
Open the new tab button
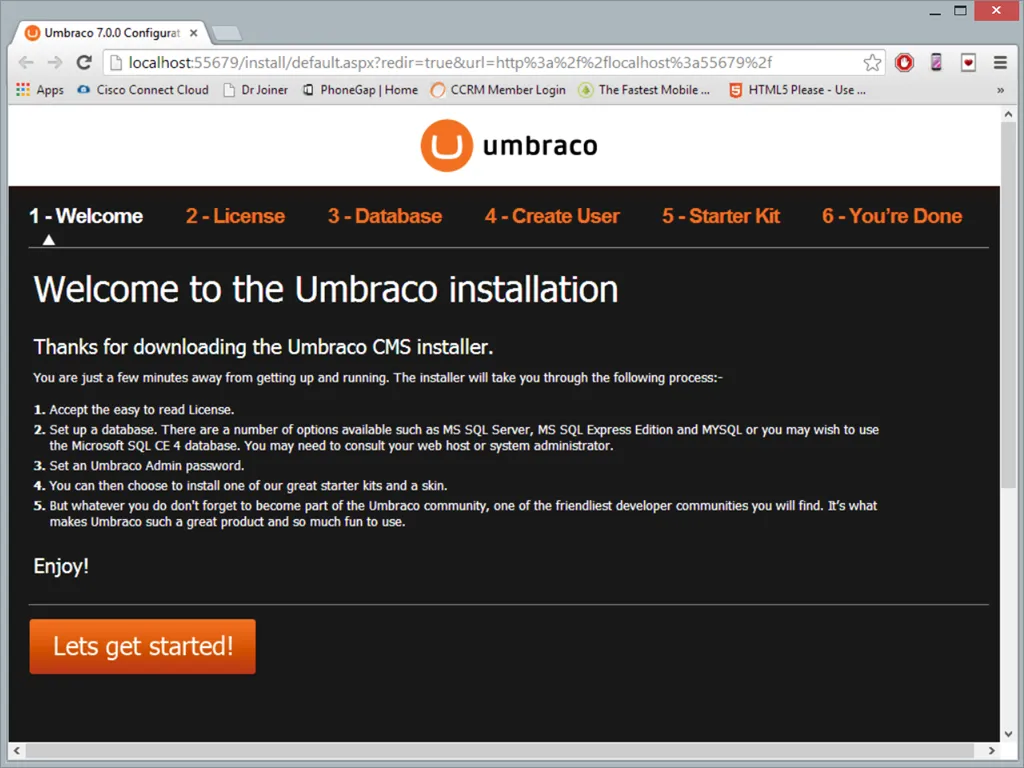[x=227, y=33]
